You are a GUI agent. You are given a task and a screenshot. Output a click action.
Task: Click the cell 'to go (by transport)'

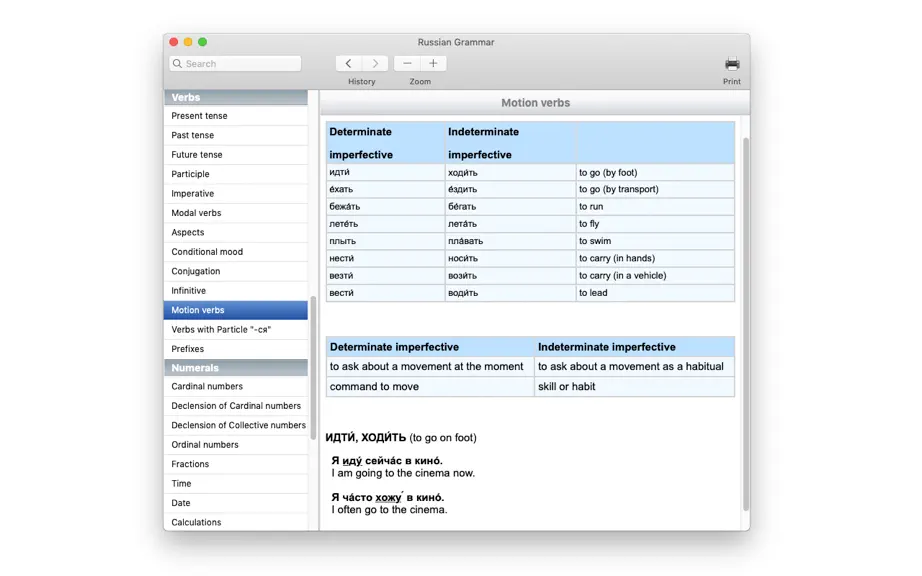pos(655,189)
